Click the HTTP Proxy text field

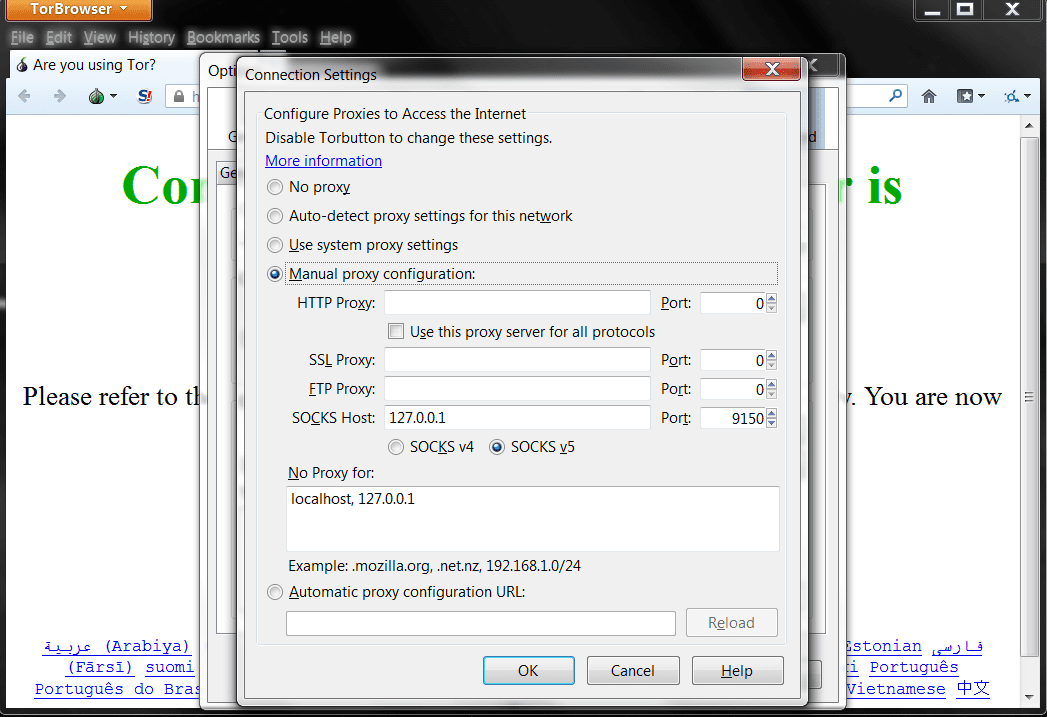(517, 302)
